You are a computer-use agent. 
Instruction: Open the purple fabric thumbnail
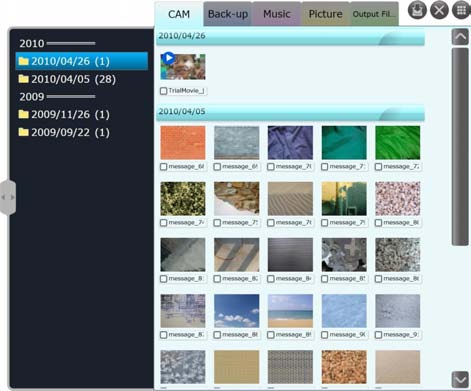click(290, 143)
